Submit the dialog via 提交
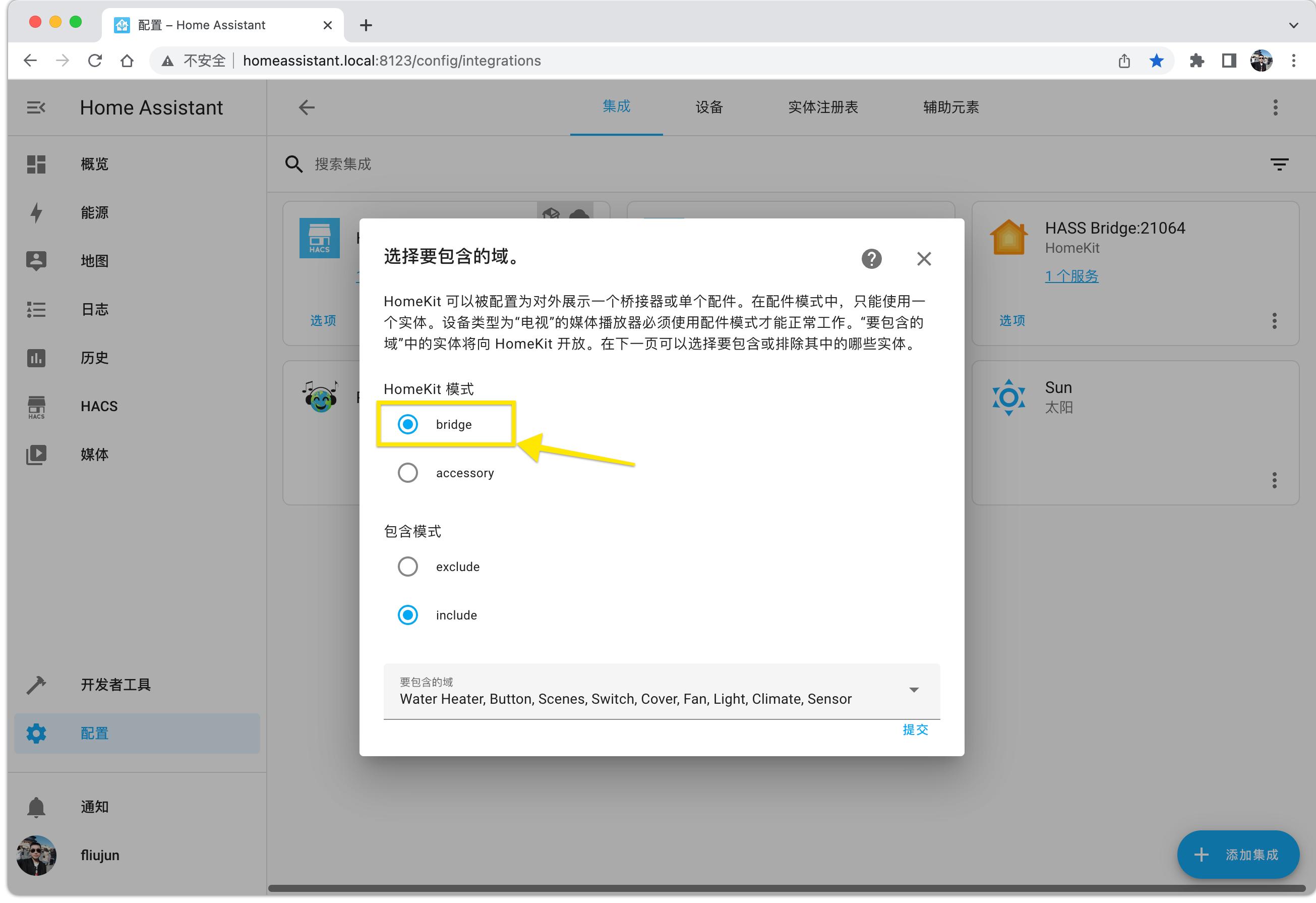The height and width of the screenshot is (903, 1316). (x=915, y=729)
